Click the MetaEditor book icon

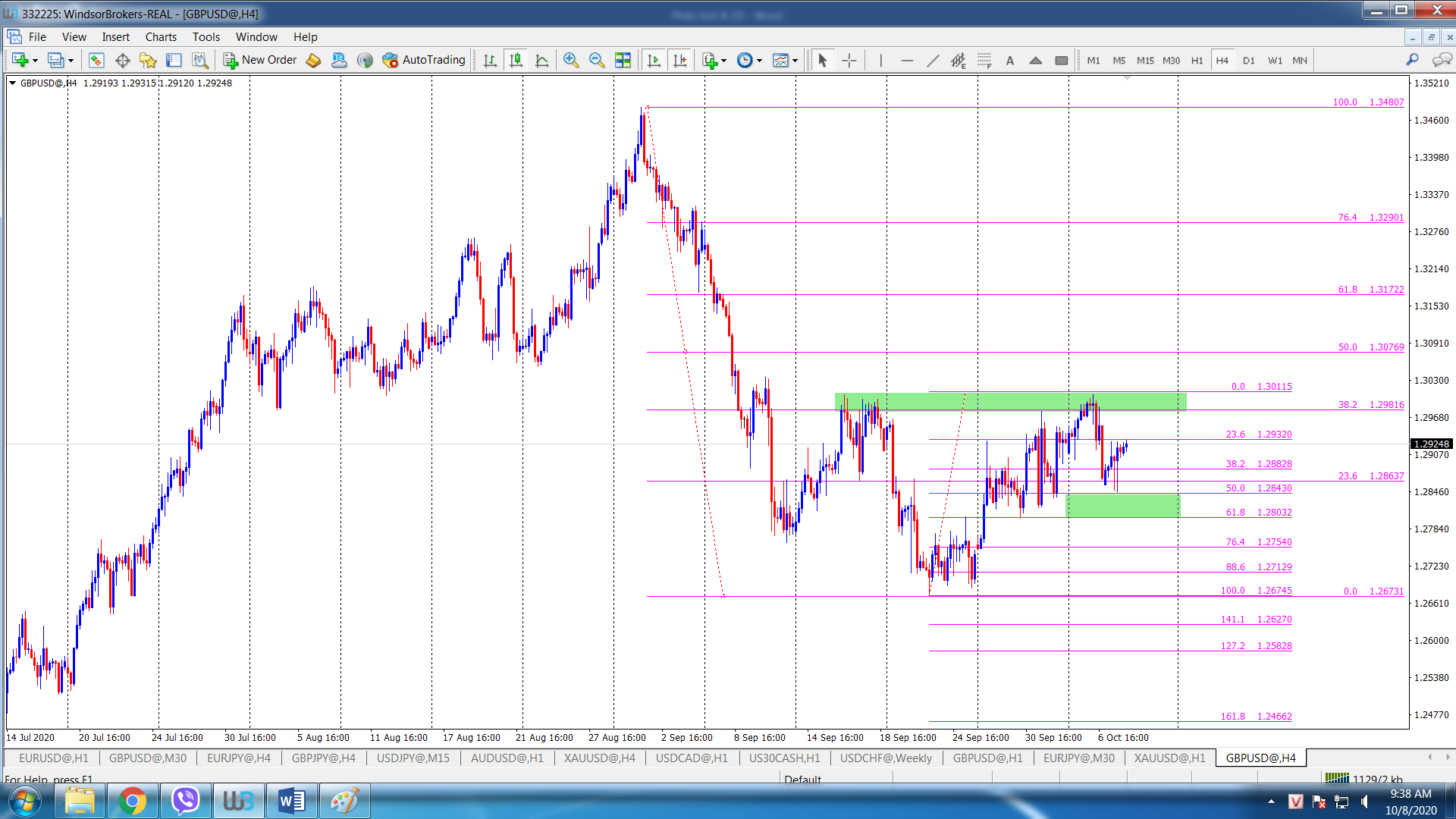coord(313,60)
